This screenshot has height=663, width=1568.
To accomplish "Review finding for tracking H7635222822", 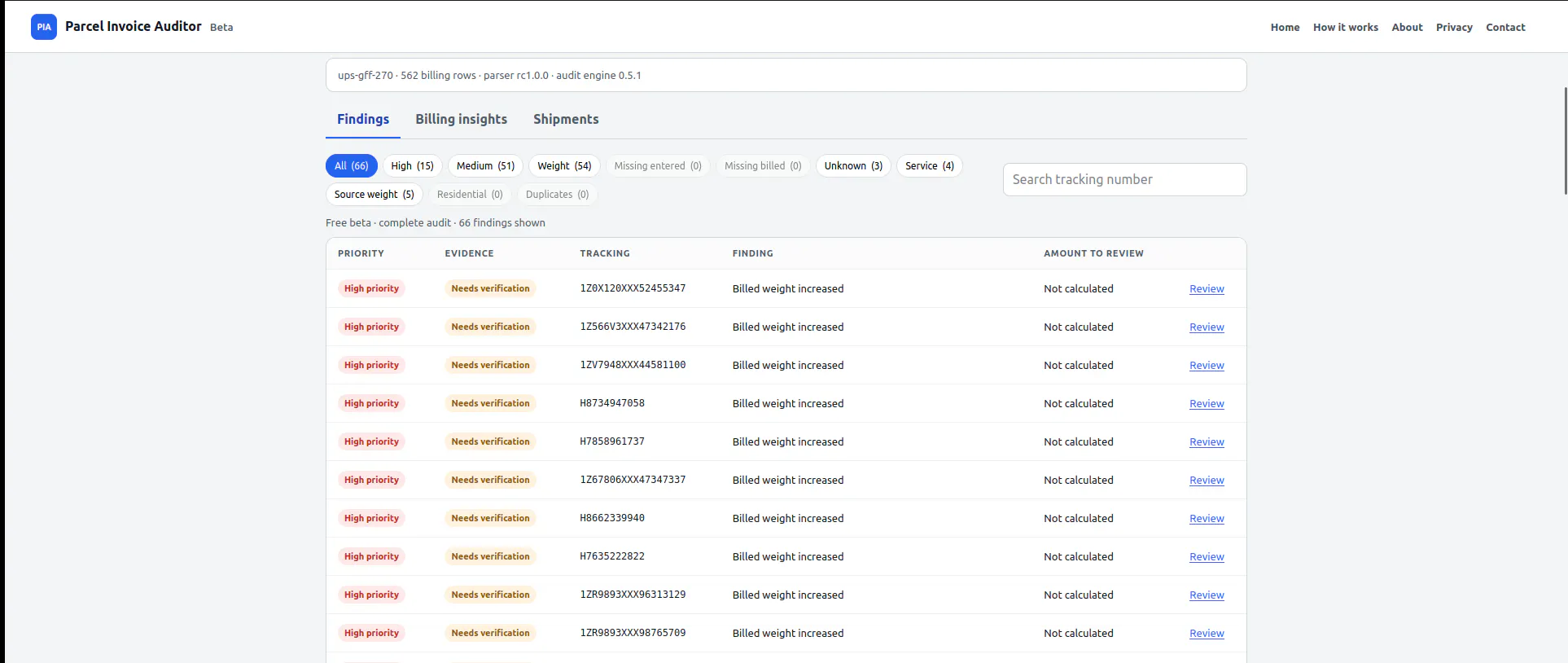I will click(1207, 557).
